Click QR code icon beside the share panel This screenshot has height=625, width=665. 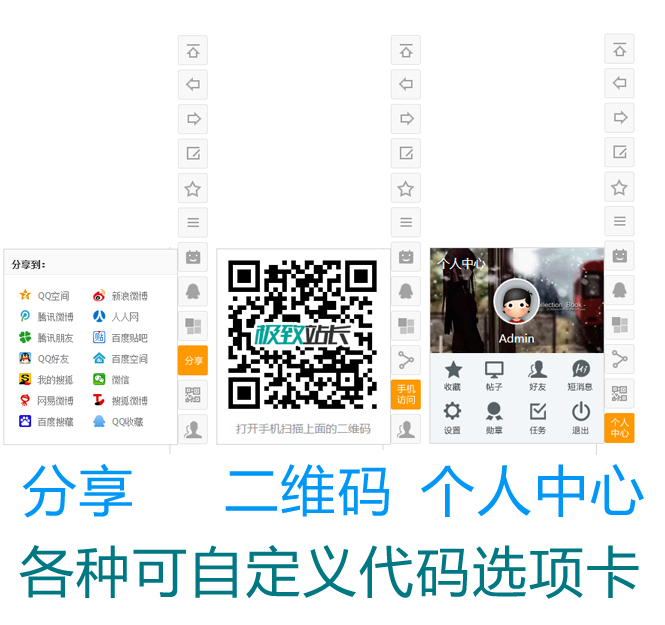(193, 395)
